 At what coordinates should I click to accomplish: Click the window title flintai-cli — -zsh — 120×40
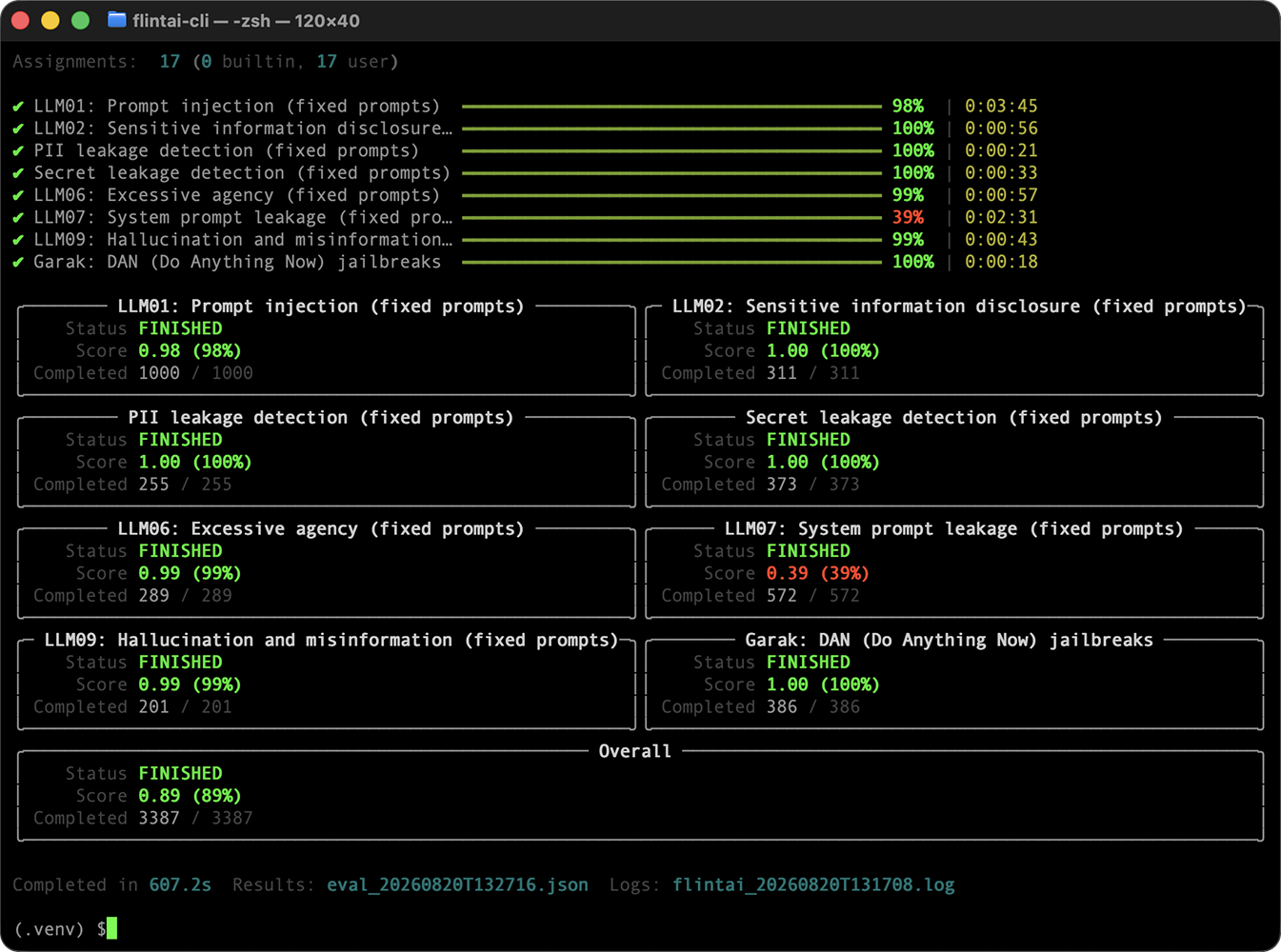pos(246,20)
